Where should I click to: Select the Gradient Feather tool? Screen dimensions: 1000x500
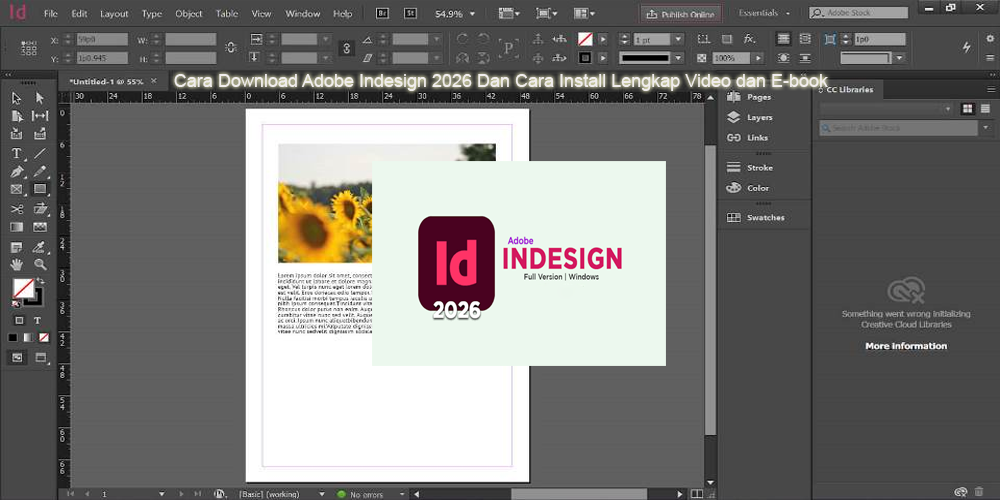[40, 227]
